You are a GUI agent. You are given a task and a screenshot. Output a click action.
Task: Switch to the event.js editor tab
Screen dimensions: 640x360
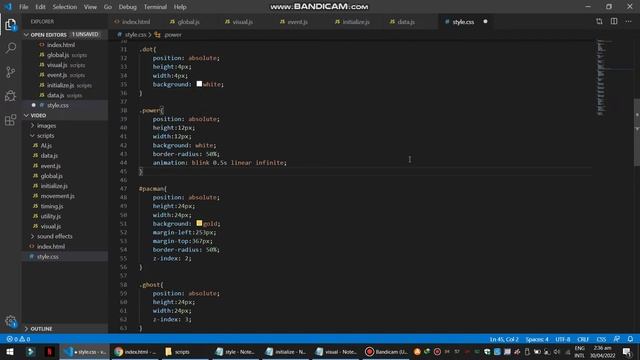pos(297,22)
